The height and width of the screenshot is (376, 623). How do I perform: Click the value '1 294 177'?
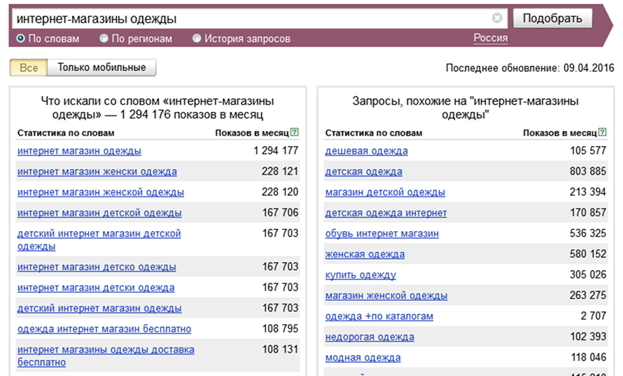point(276,151)
